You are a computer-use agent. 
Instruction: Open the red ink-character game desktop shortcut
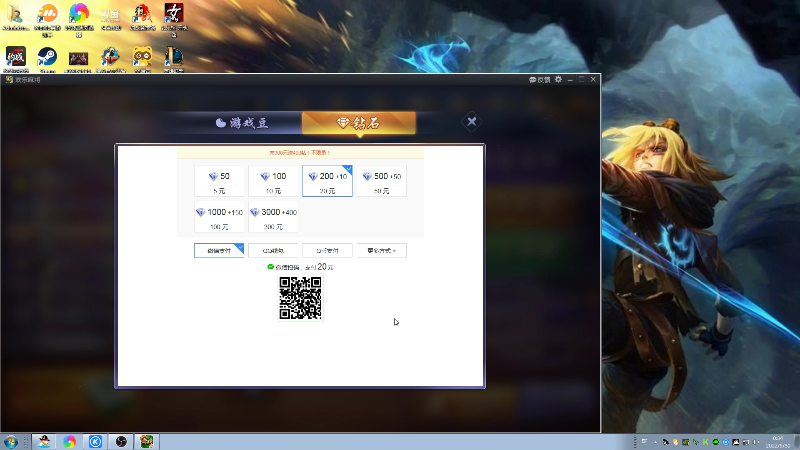pos(142,17)
